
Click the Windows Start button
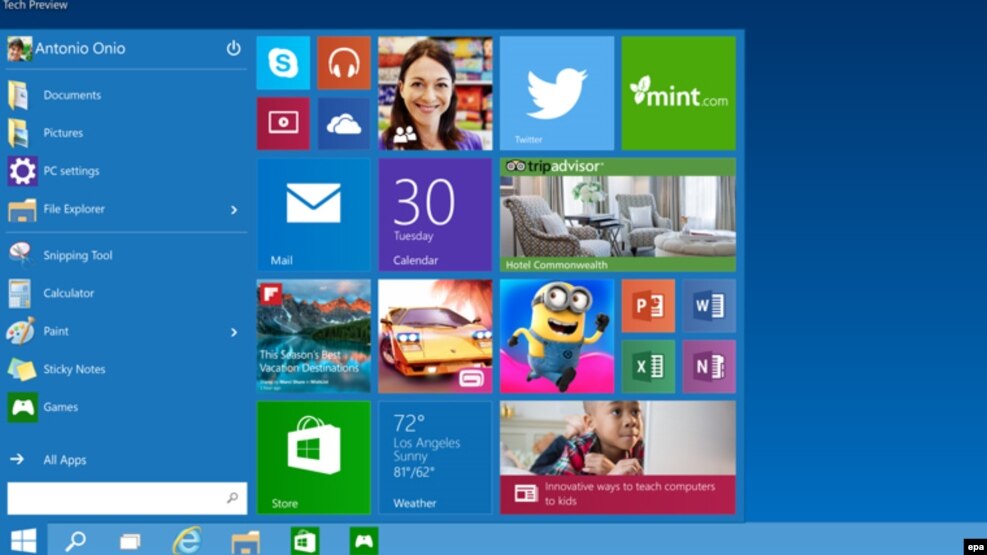coord(23,540)
